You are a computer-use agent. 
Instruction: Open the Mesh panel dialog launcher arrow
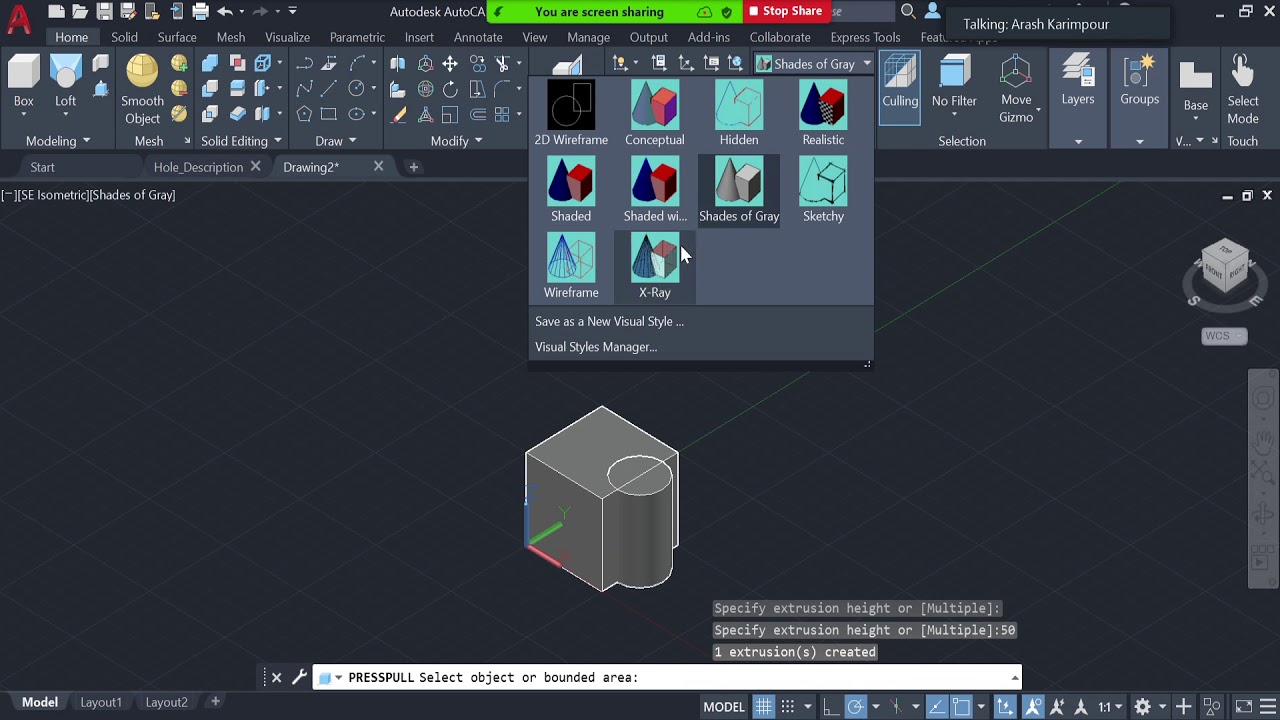187,141
